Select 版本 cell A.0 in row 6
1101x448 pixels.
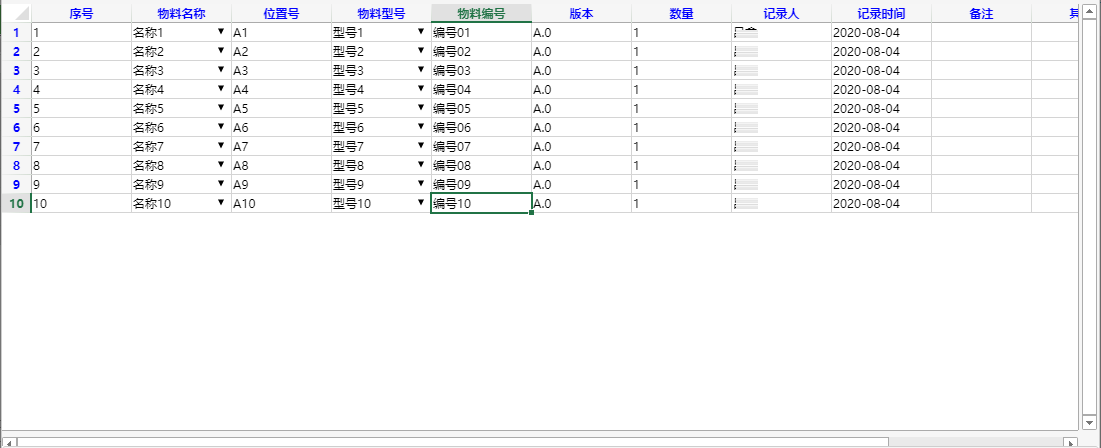tap(581, 127)
